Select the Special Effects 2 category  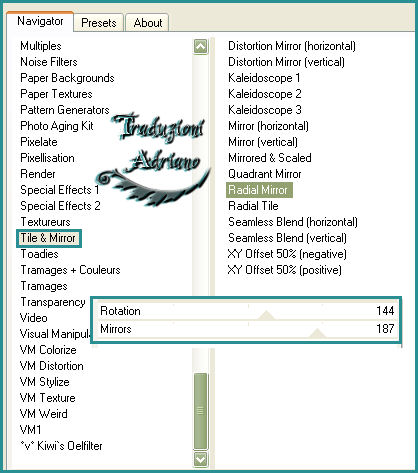pos(60,206)
